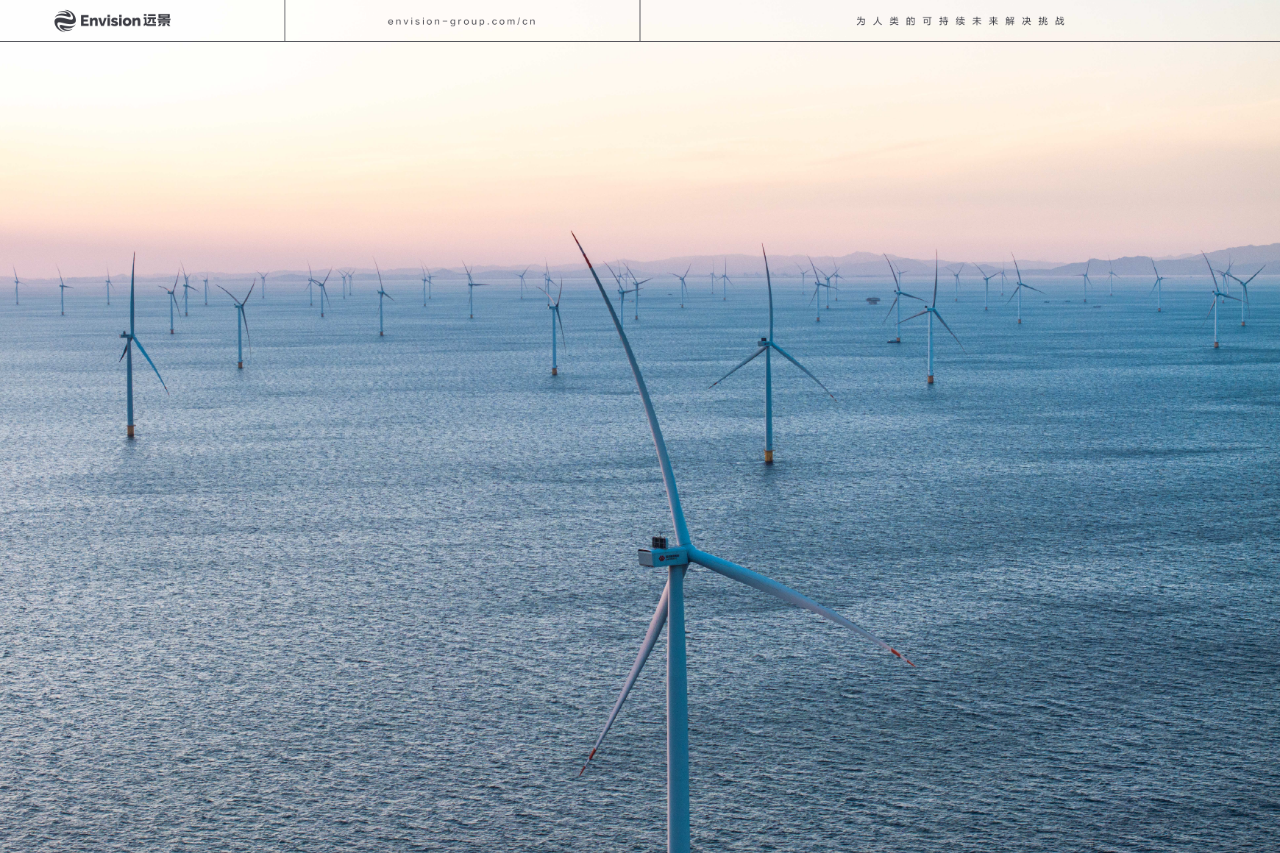
Task: Click the slogan 为人类的可持续未来解决挑战
Action: [960, 21]
